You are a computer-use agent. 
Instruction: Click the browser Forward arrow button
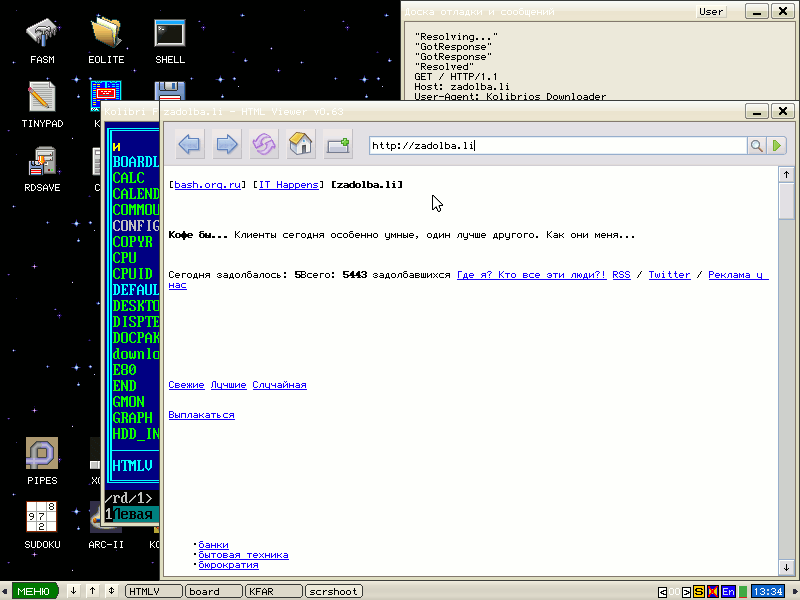[x=227, y=145]
